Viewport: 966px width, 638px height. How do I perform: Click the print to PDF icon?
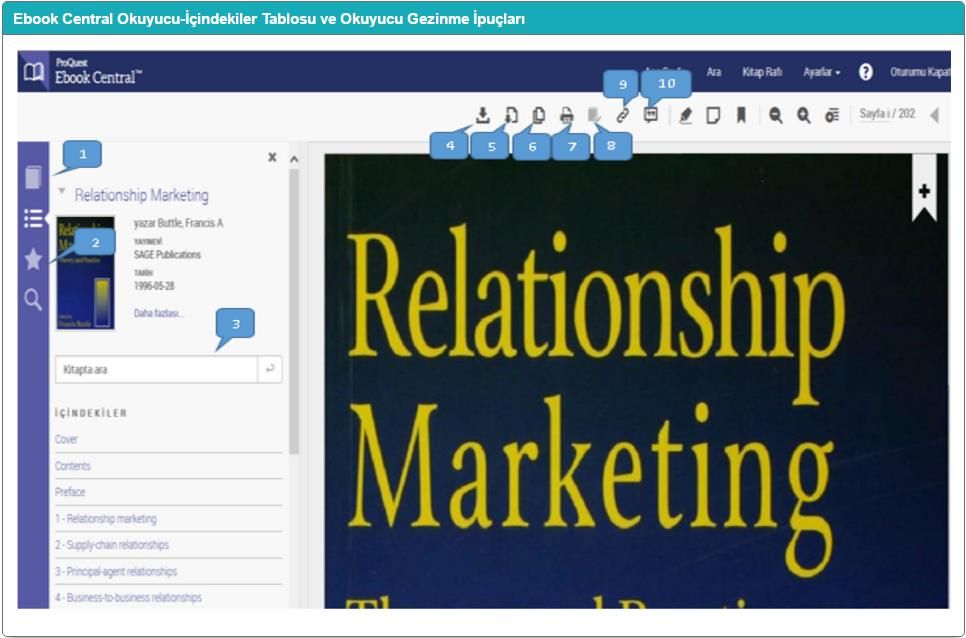[x=567, y=115]
